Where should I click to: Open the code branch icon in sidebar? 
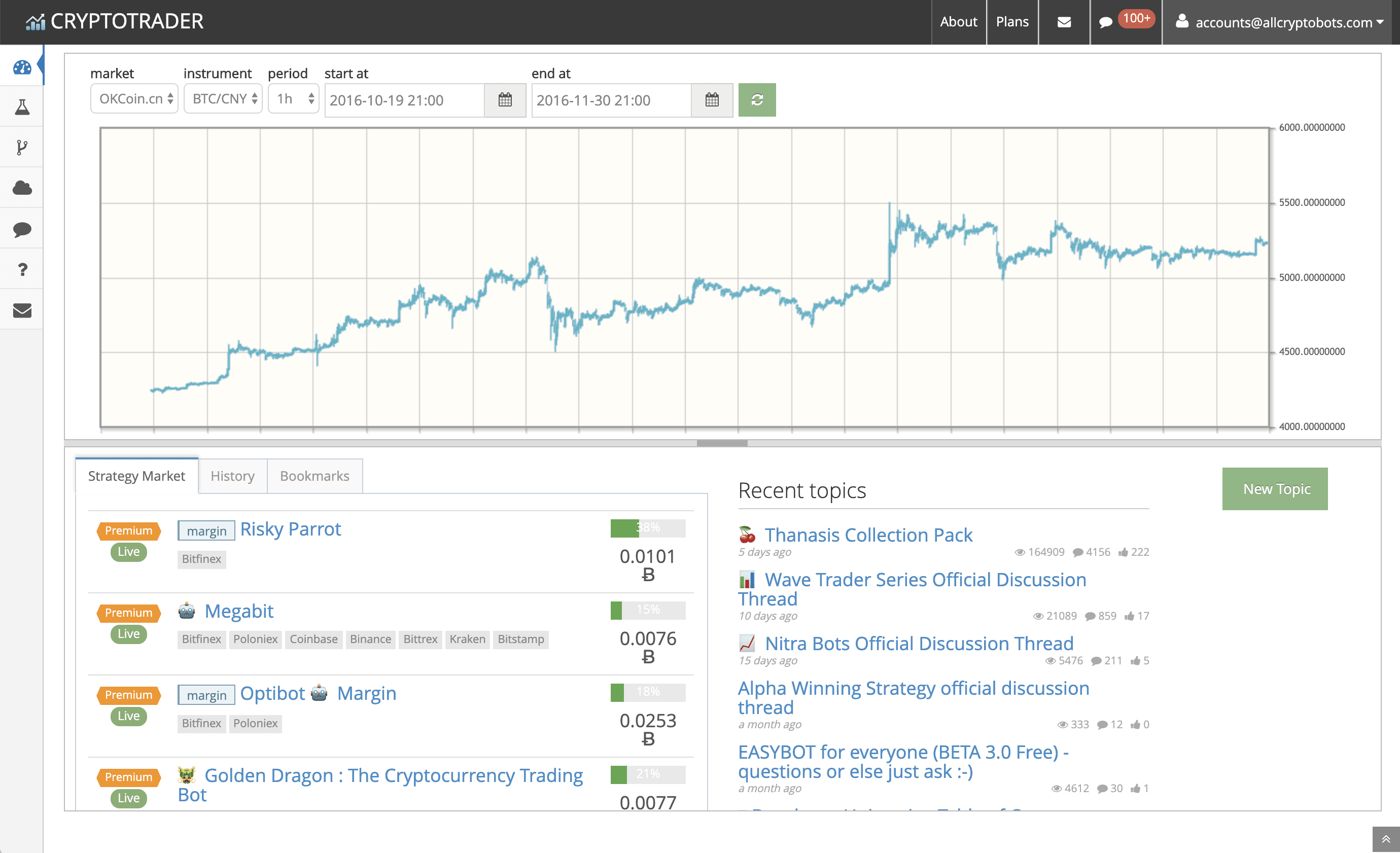click(x=22, y=148)
